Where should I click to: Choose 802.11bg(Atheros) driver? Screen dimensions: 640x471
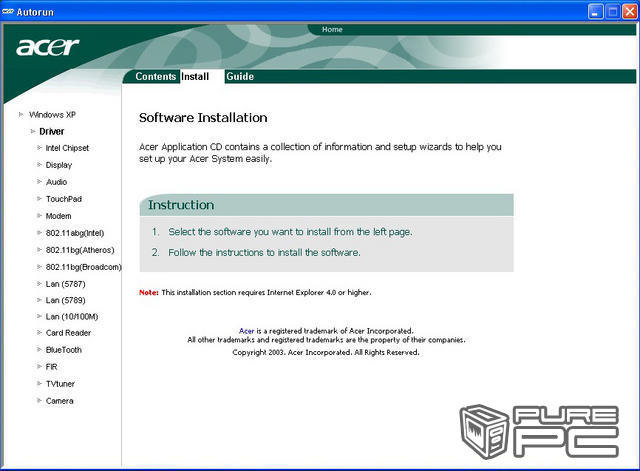tap(81, 250)
